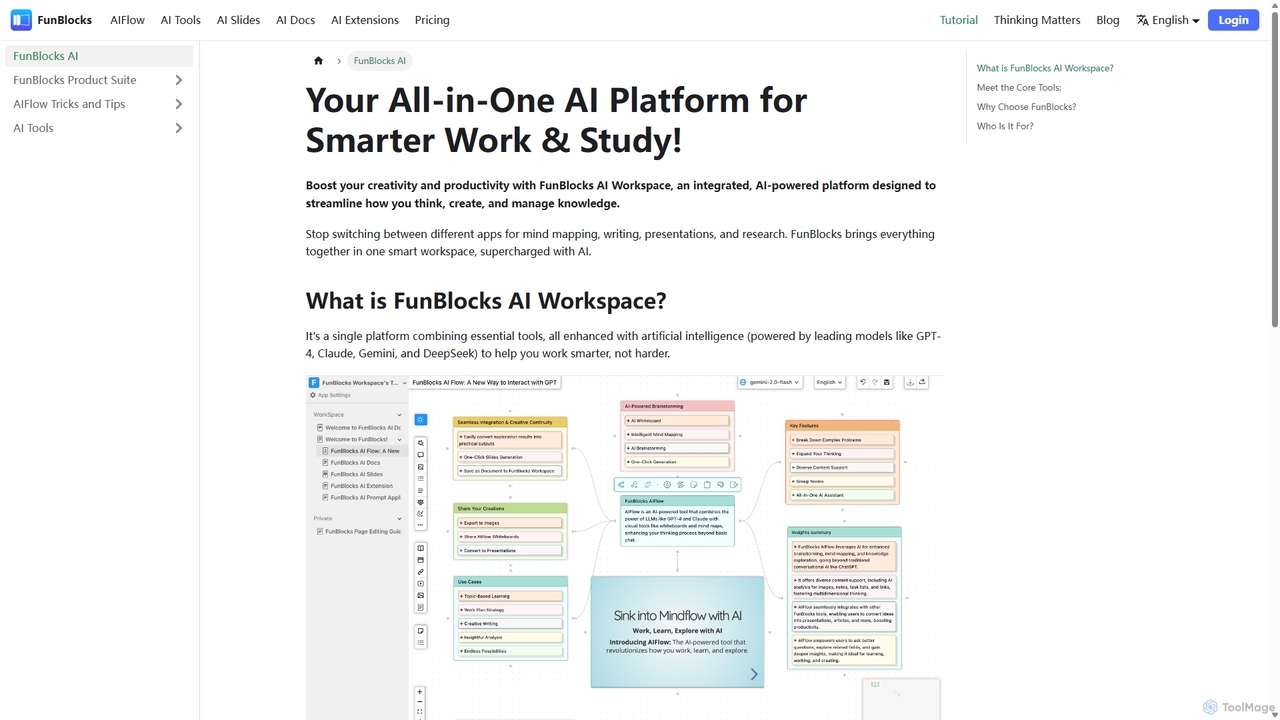Click the link icon in the embedded whiteboard sidebar
The image size is (1280, 720).
pyautogui.click(x=421, y=572)
